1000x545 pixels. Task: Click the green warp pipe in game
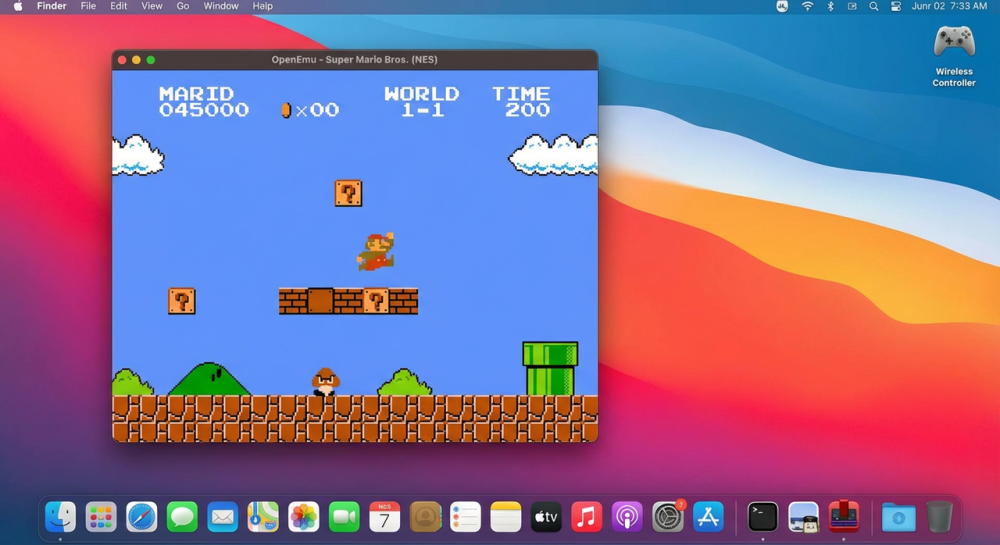coord(550,368)
